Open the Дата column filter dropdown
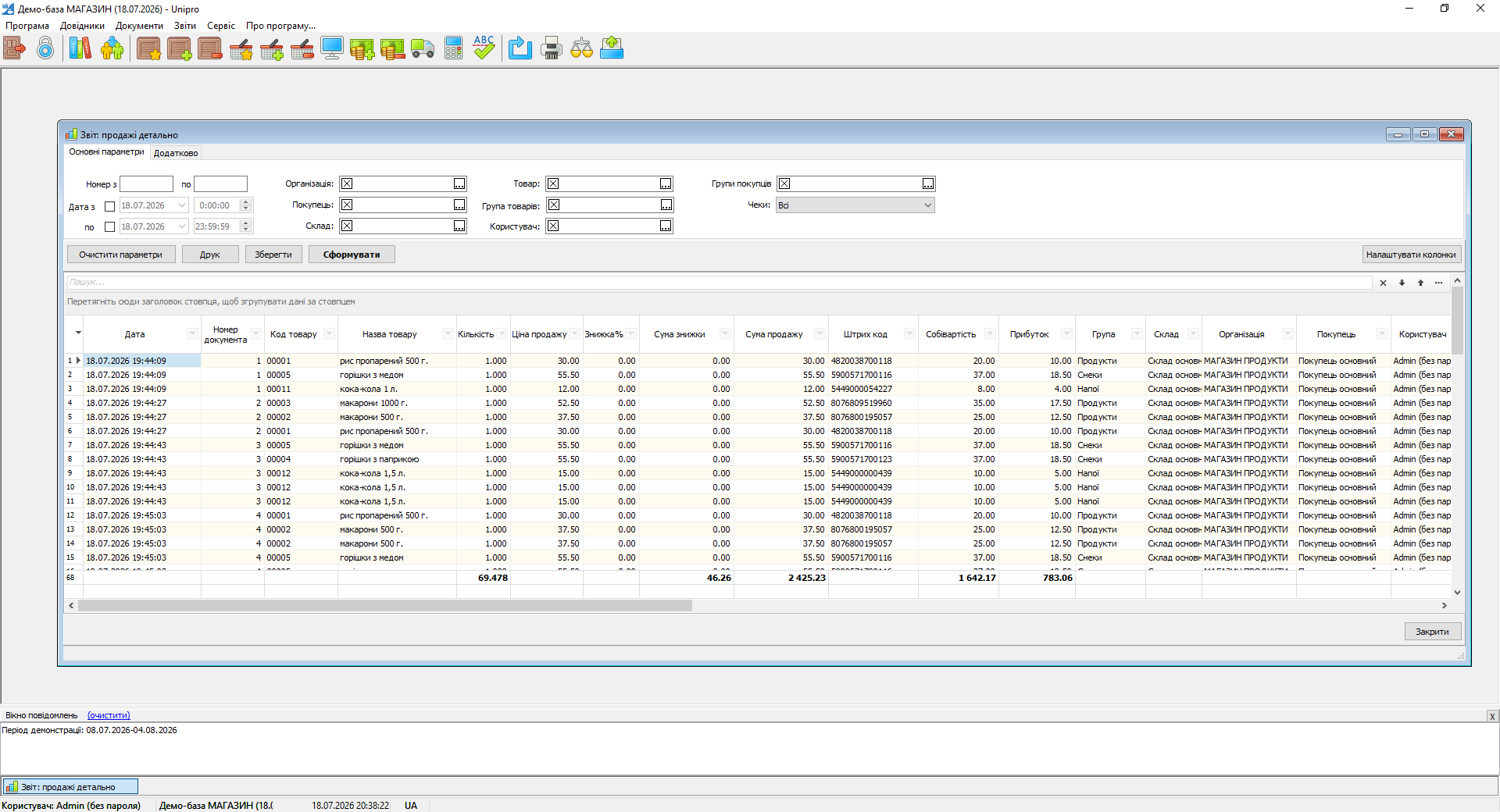This screenshot has height=812, width=1500. point(192,334)
